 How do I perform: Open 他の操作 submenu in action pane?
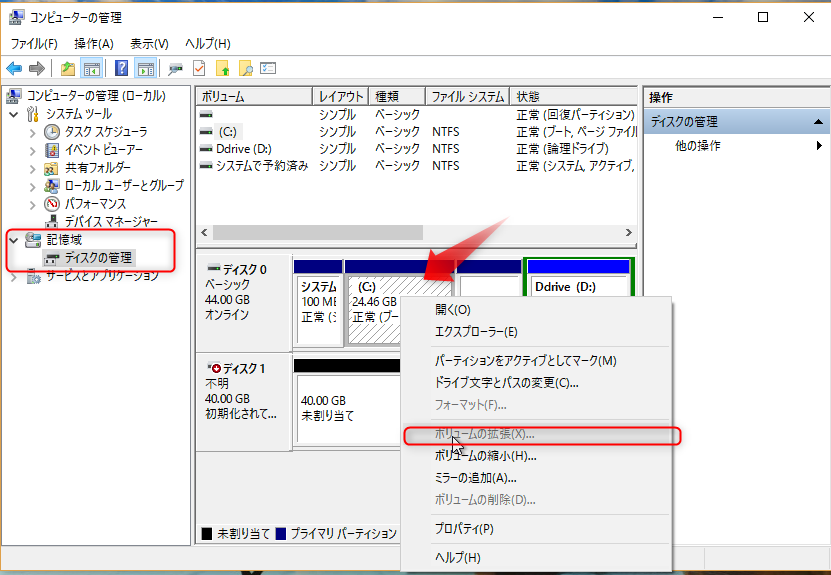(697, 146)
